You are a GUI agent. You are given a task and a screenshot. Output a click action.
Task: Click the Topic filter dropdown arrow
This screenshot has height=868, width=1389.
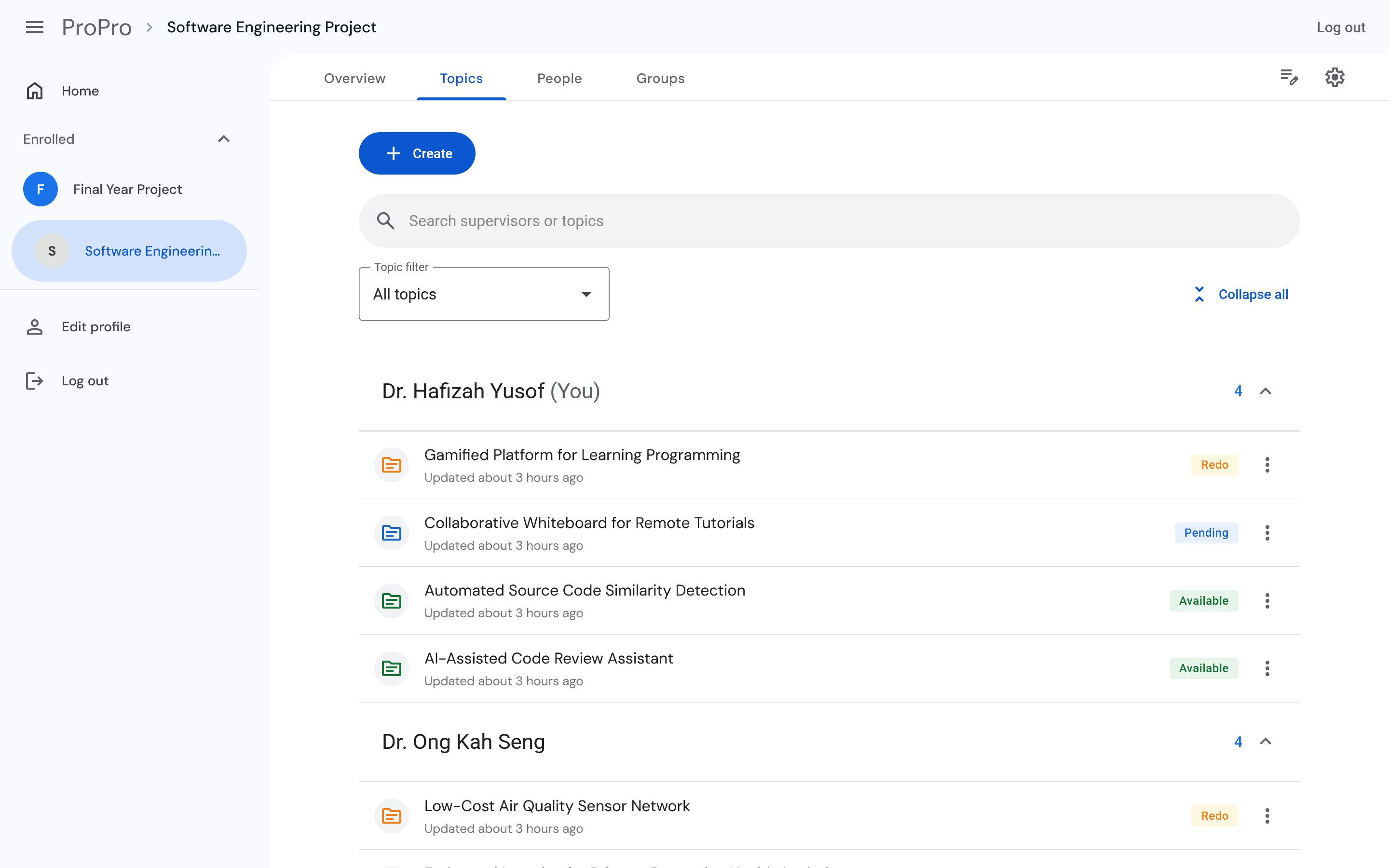(586, 295)
